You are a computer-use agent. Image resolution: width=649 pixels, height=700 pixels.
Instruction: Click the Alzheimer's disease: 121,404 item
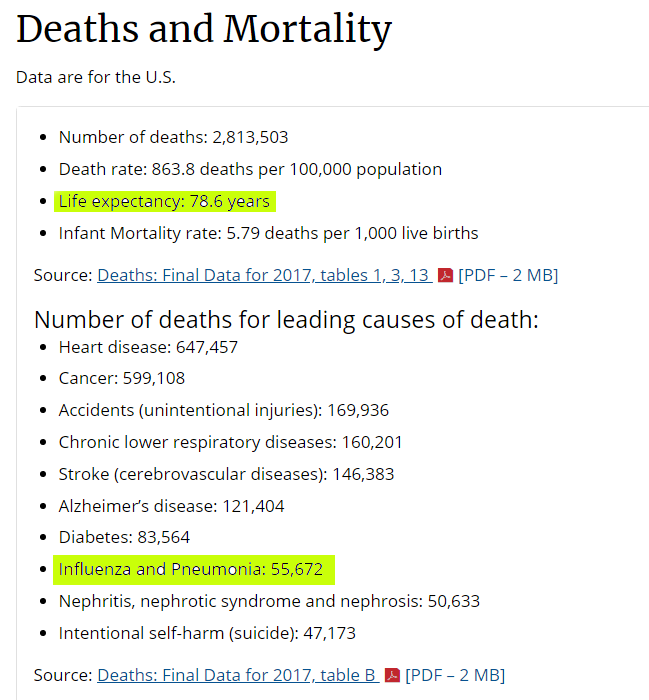click(x=171, y=506)
